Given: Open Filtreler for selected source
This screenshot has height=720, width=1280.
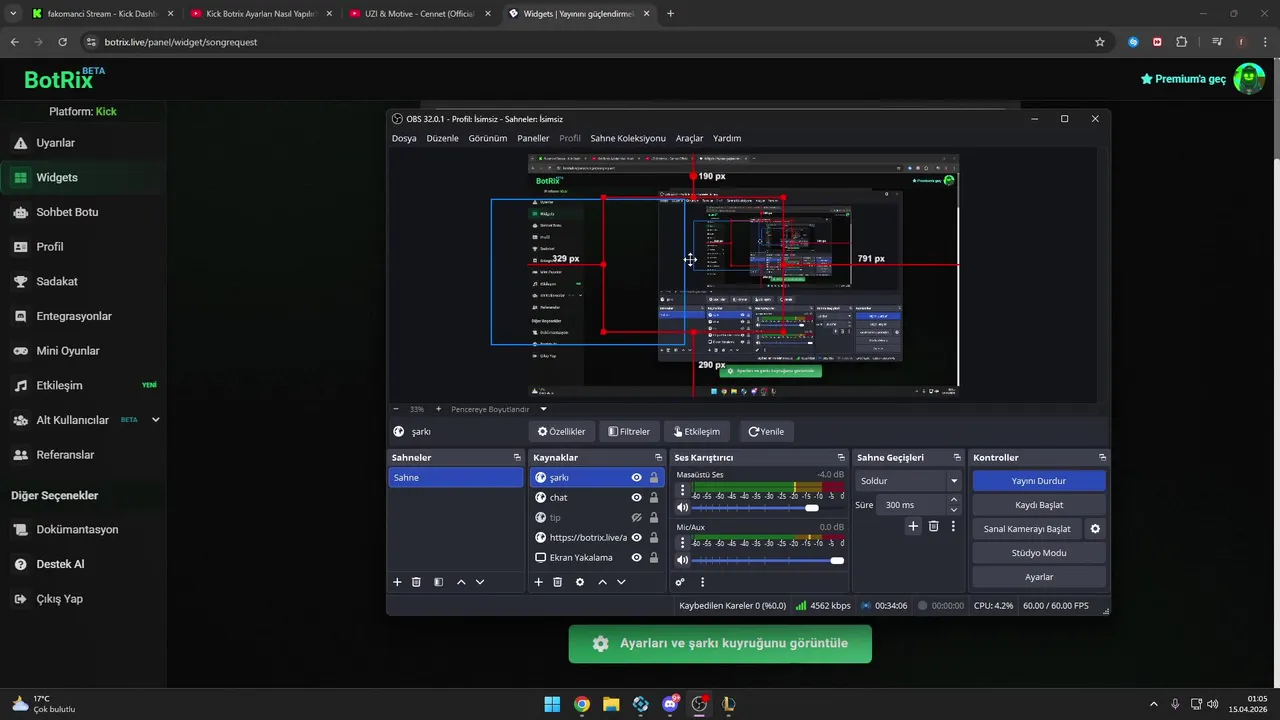Looking at the screenshot, I should click(x=629, y=432).
